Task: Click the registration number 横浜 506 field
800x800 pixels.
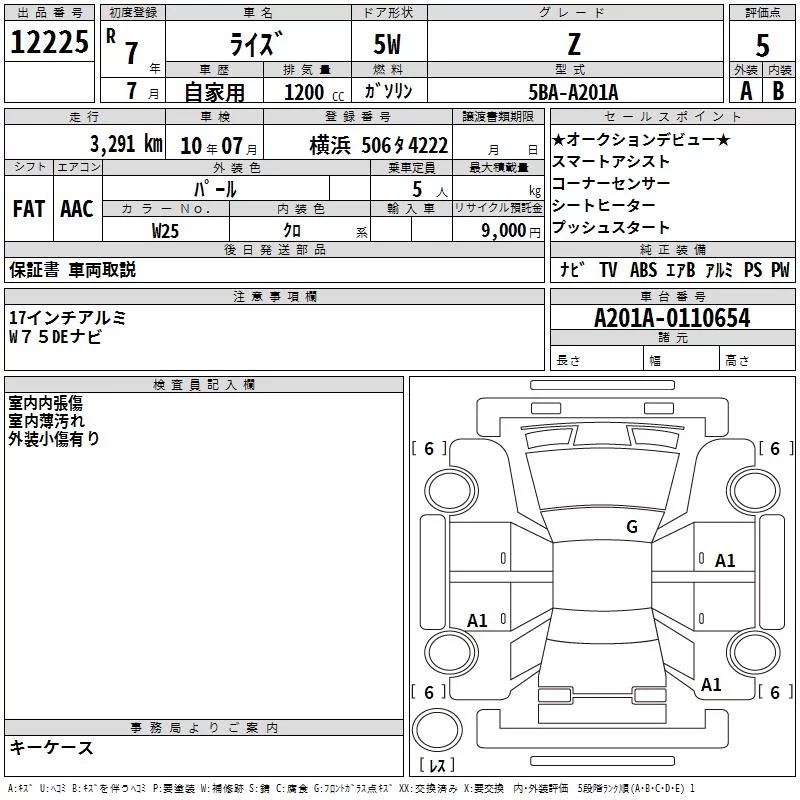Action: (379, 146)
